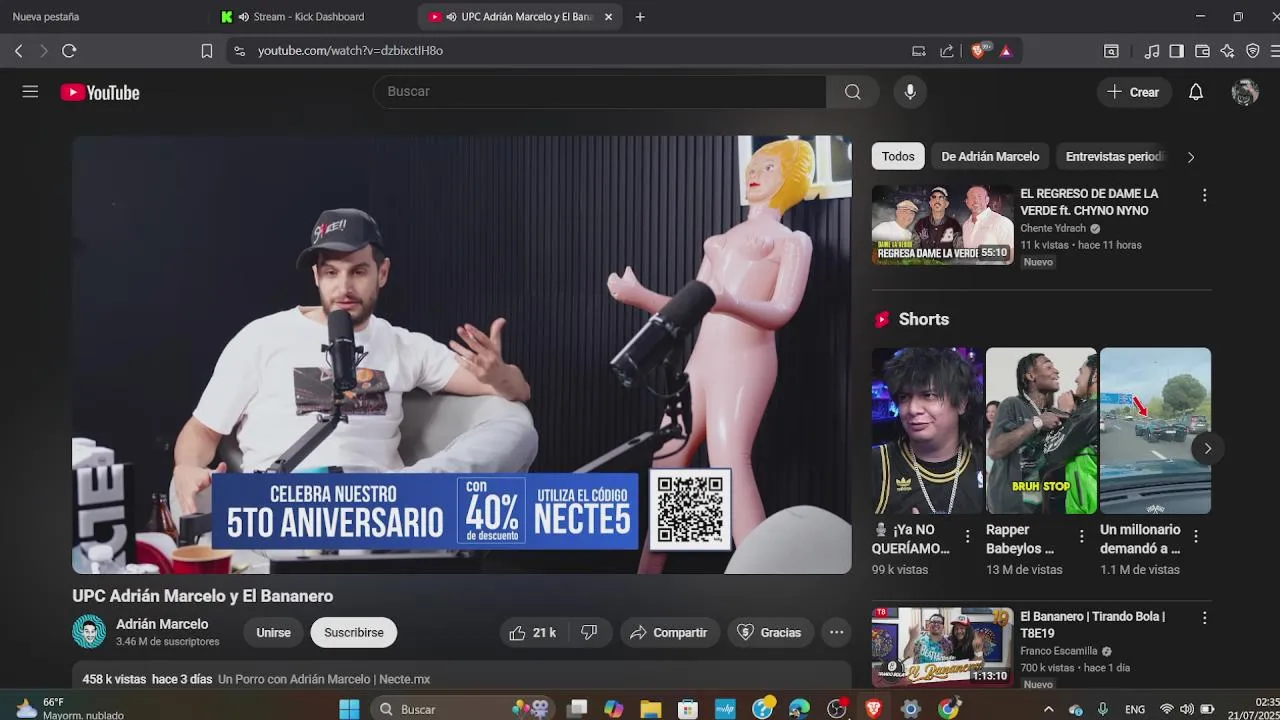Open Adrián Marcelo channel avatar
This screenshot has width=1280, height=720.
[x=89, y=632]
